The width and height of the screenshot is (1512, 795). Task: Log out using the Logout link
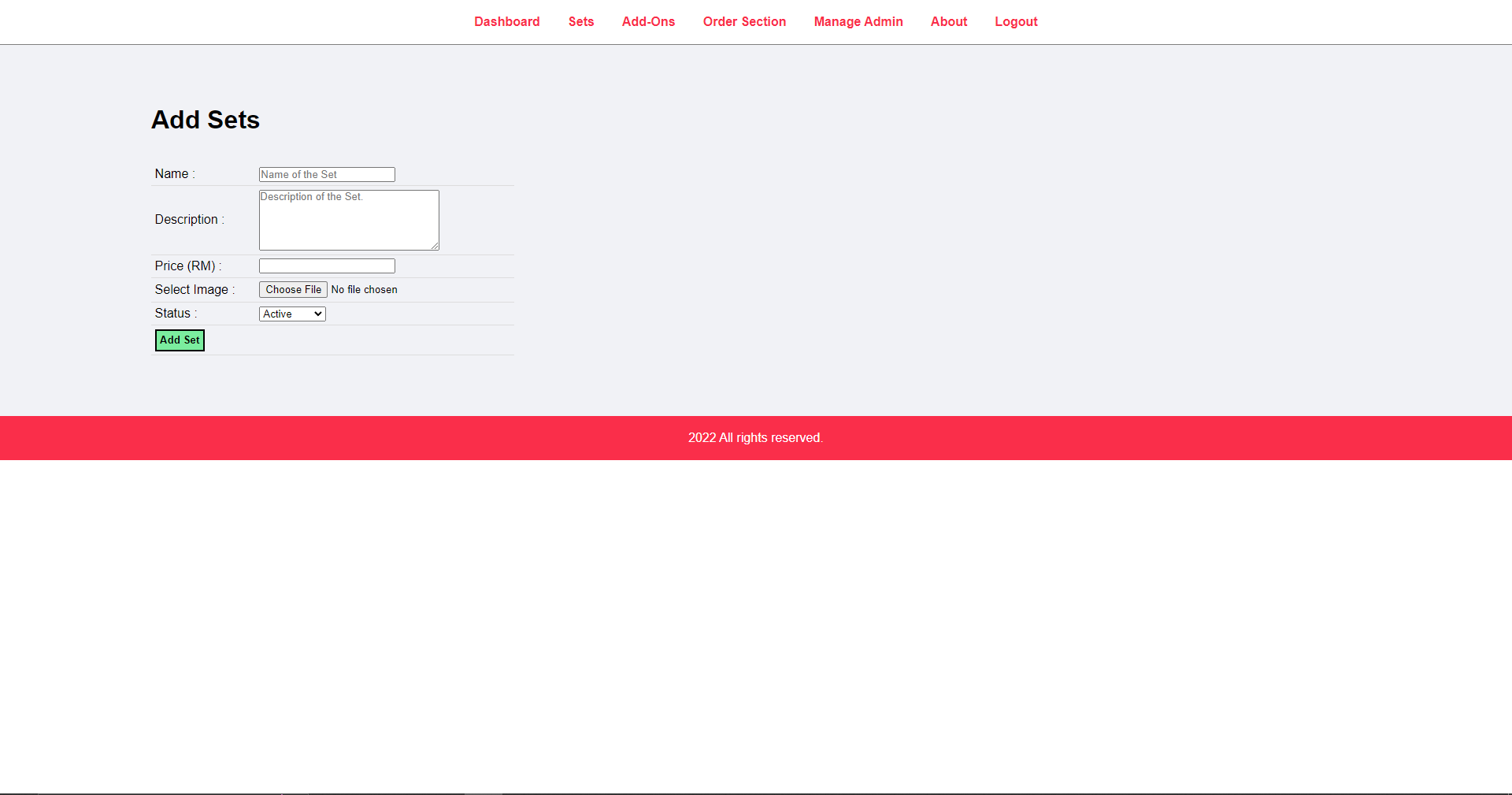pos(1016,22)
